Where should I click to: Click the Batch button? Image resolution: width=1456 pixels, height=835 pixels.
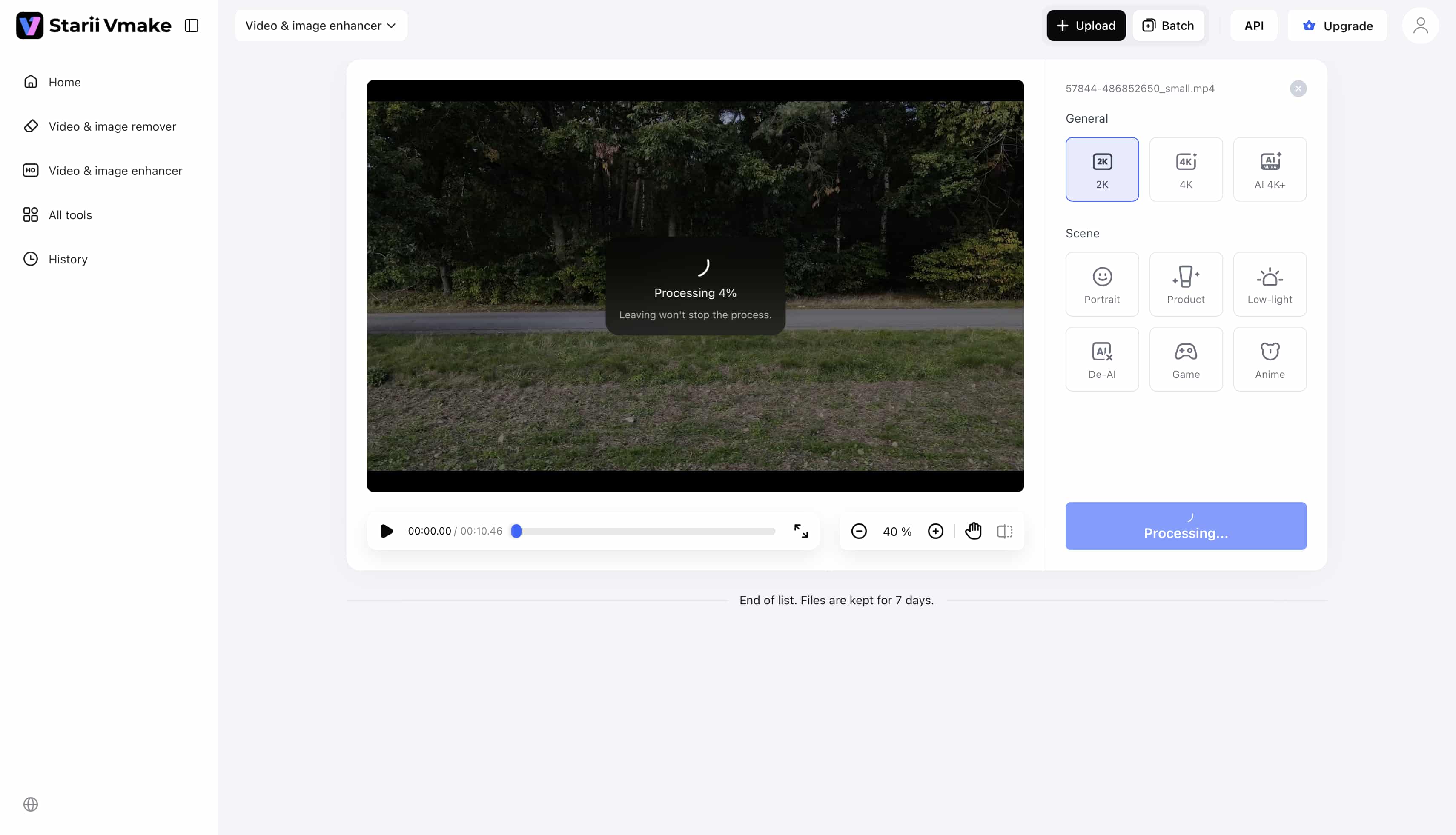point(1168,25)
